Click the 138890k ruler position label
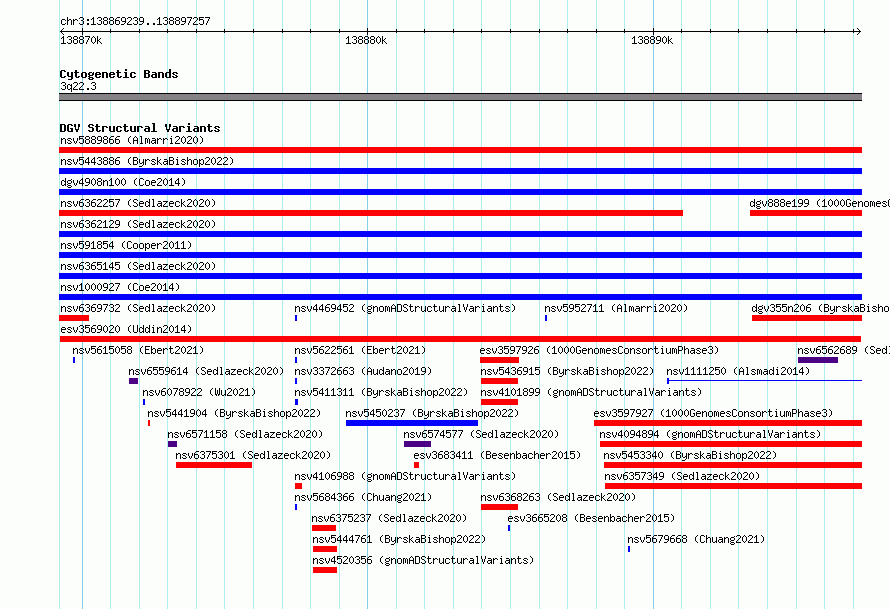This screenshot has height=609, width=890. point(652,40)
